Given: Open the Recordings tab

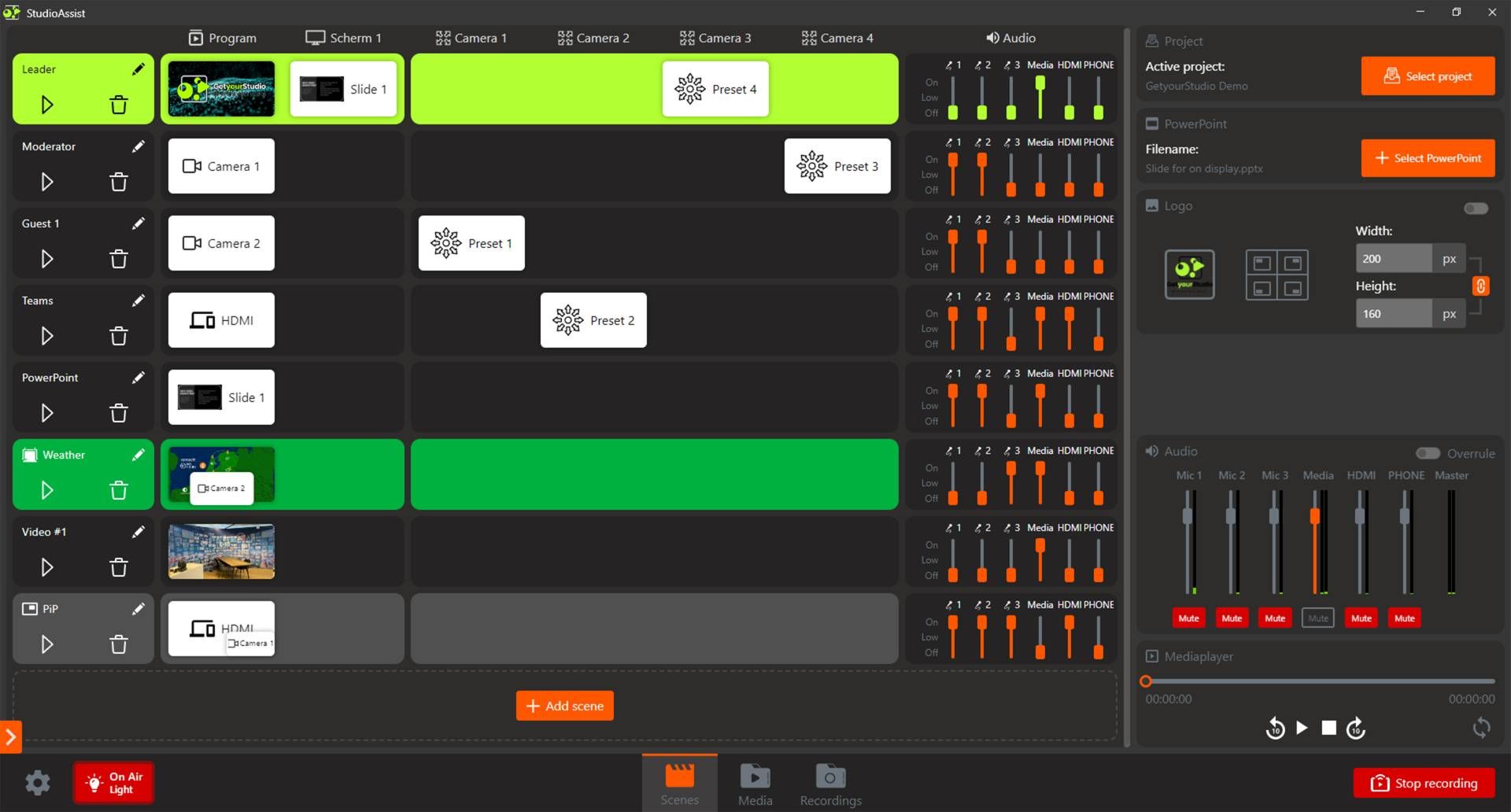Looking at the screenshot, I should (x=830, y=784).
